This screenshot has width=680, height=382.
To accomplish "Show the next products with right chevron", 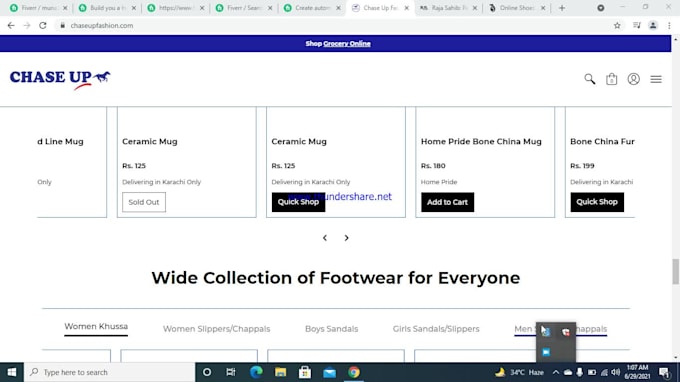I will click(346, 238).
